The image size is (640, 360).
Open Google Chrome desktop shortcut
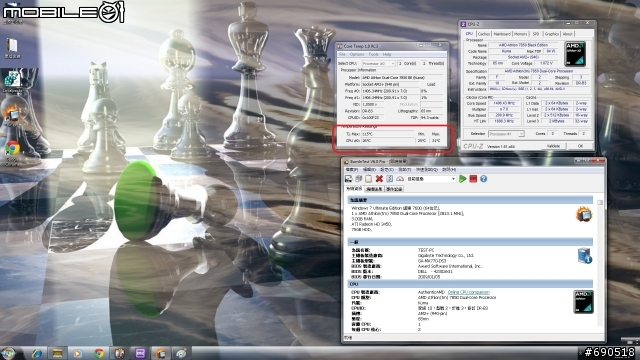pos(12,152)
